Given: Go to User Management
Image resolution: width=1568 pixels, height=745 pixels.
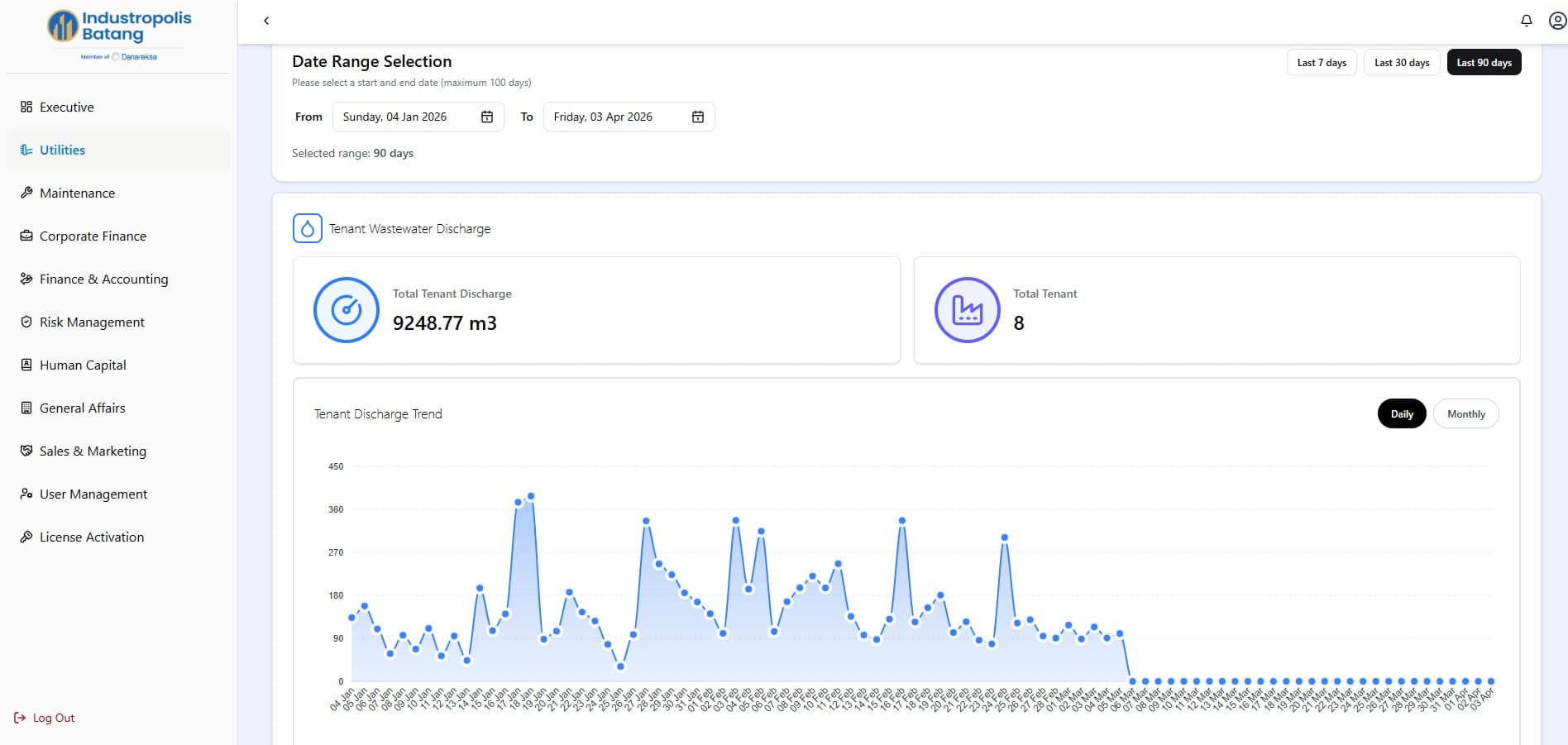Looking at the screenshot, I should [x=118, y=494].
